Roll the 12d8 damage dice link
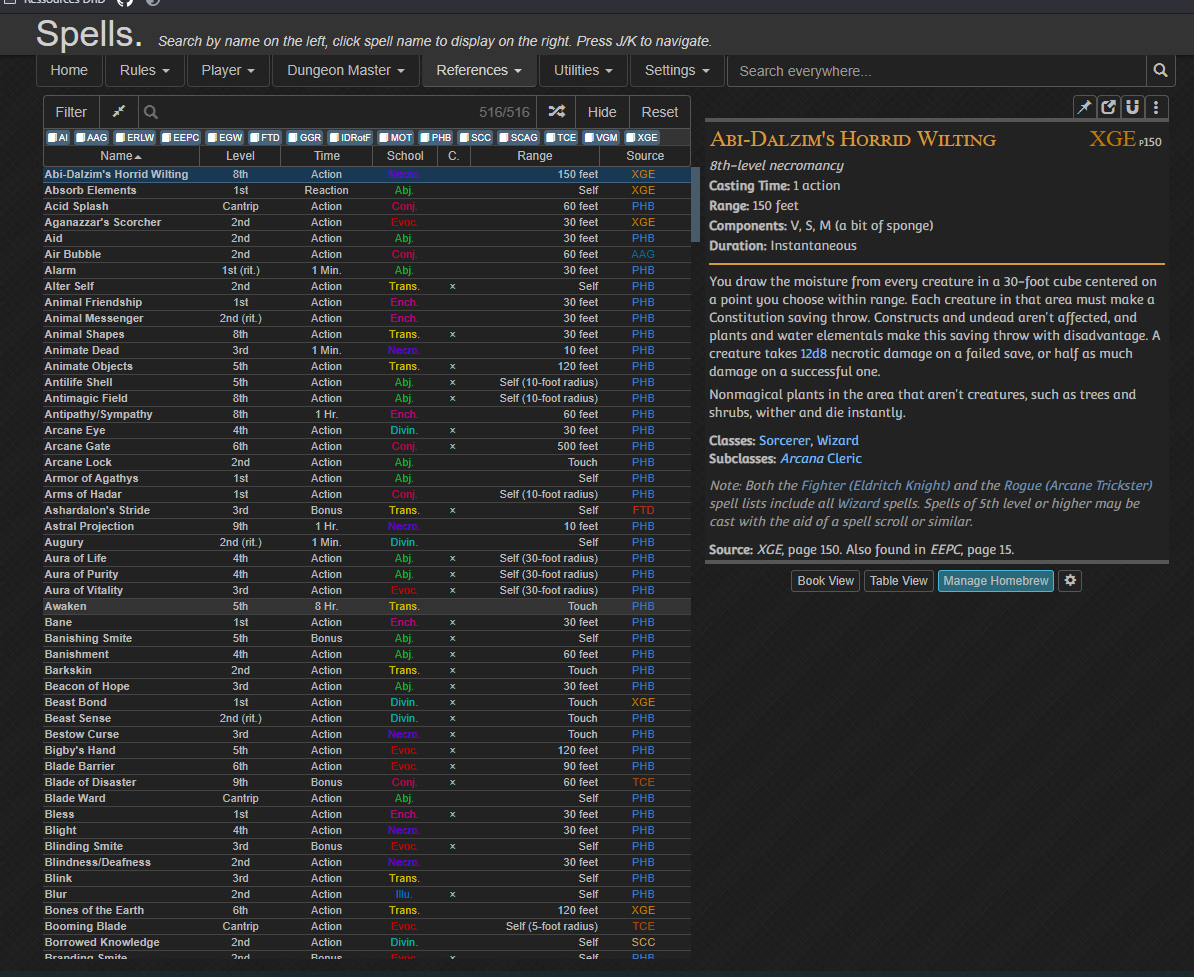The height and width of the screenshot is (977, 1194). (x=813, y=354)
